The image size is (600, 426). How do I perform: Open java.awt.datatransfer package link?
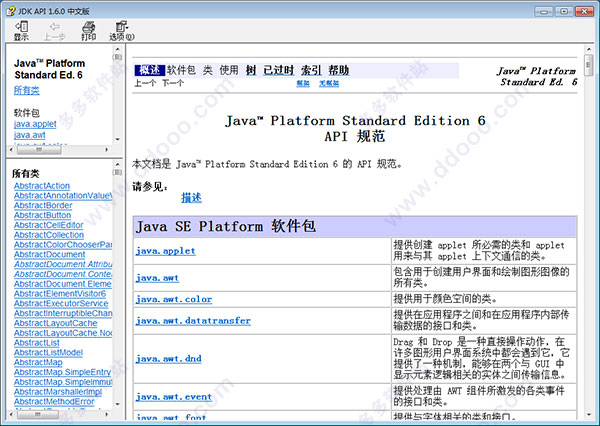[x=193, y=321]
